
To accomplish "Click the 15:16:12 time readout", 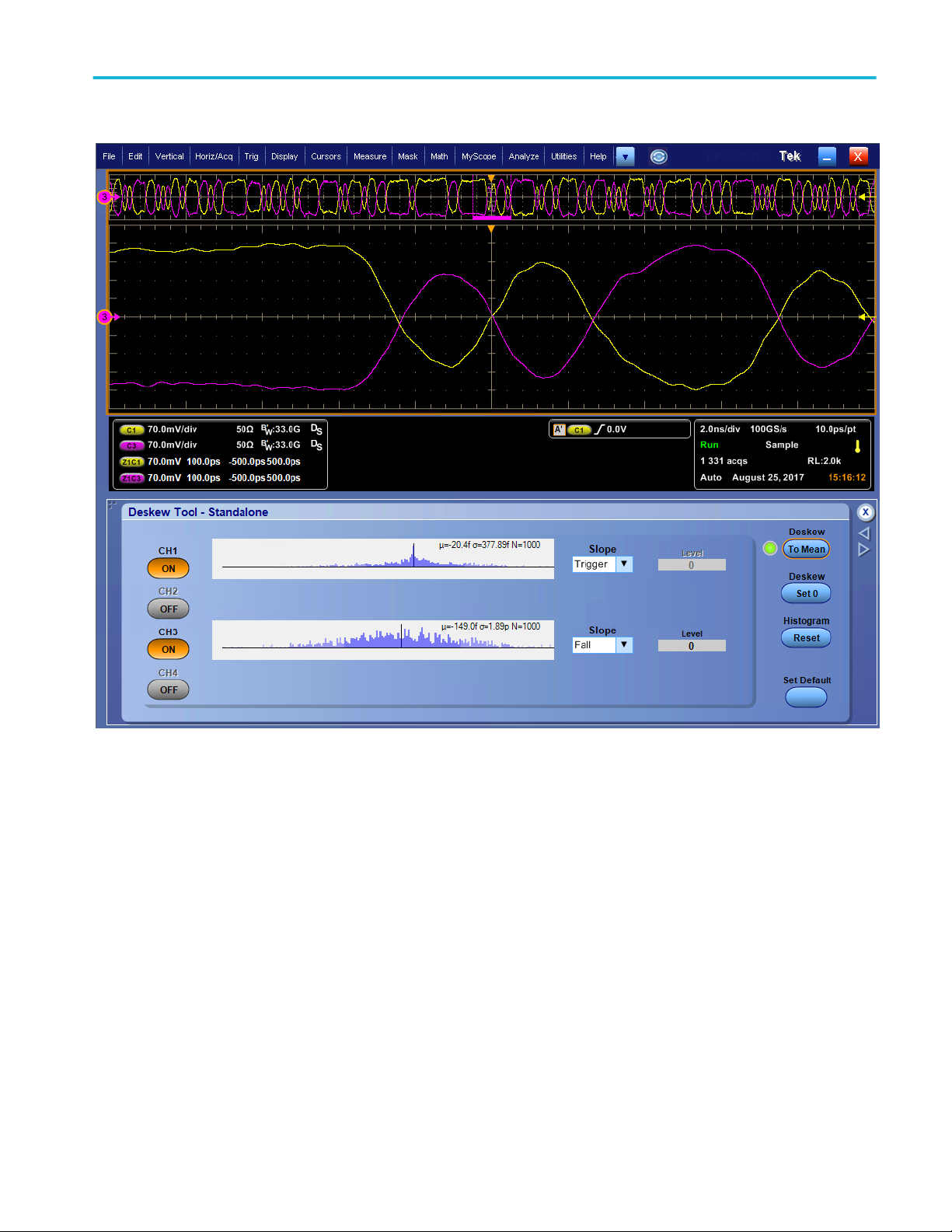I will tap(847, 477).
